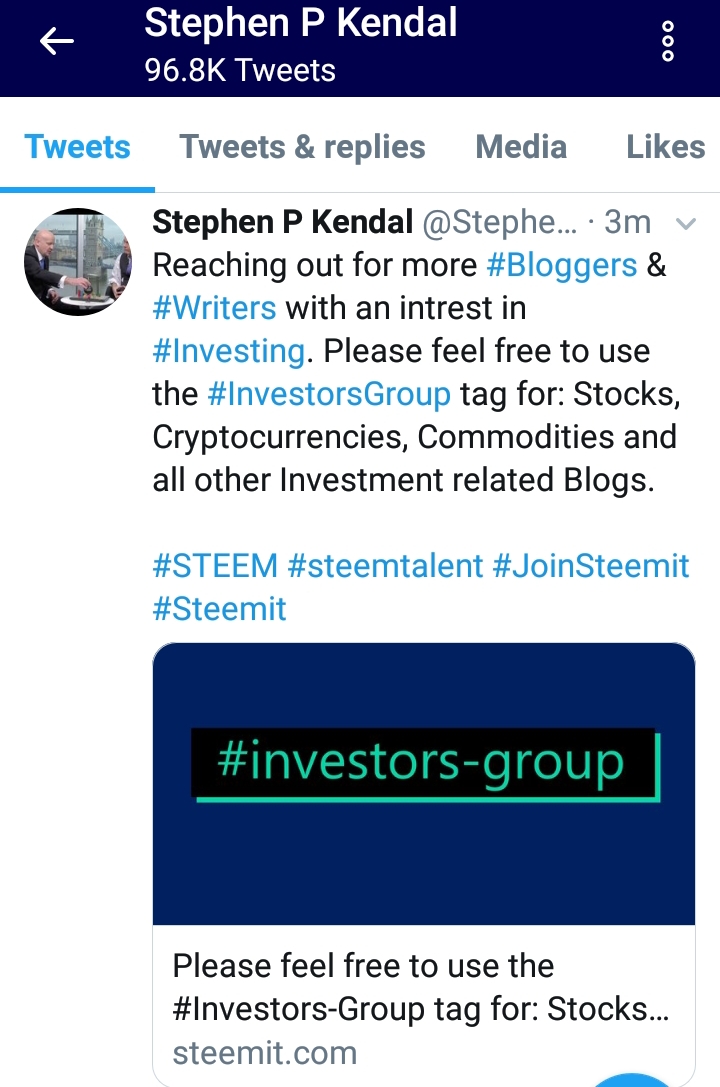Image resolution: width=720 pixels, height=1087 pixels.
Task: Open the #Steemit hashtag below #STEEM
Action: 219,609
